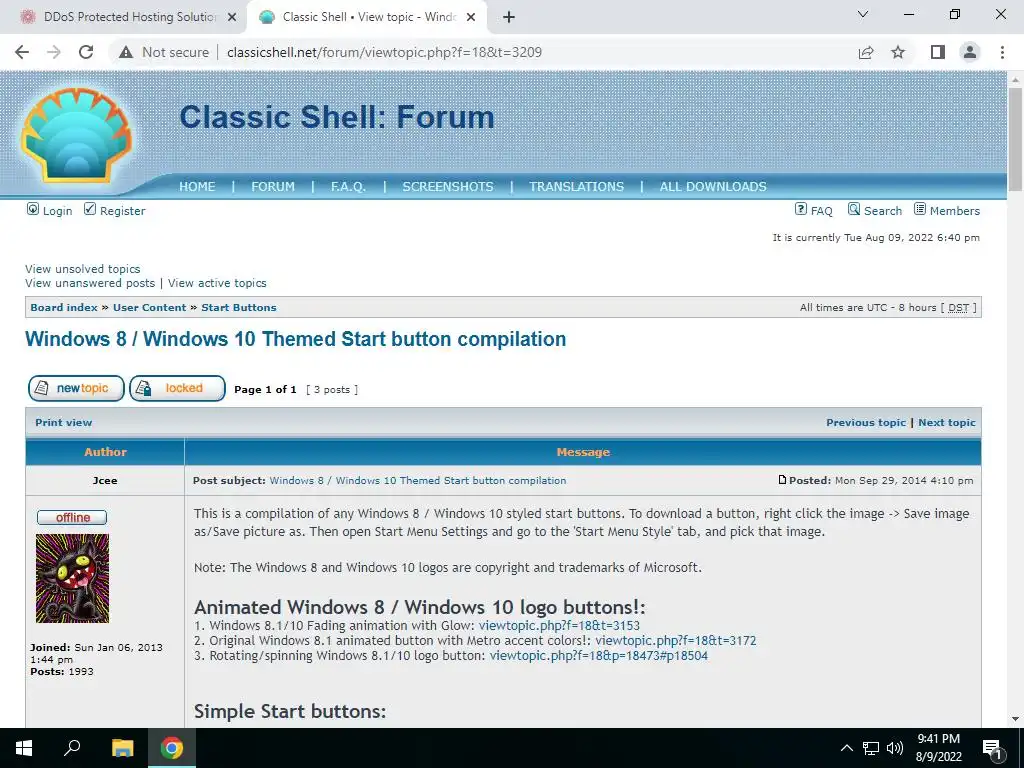
Task: Open File Explorer from the taskbar
Action: tap(122, 748)
